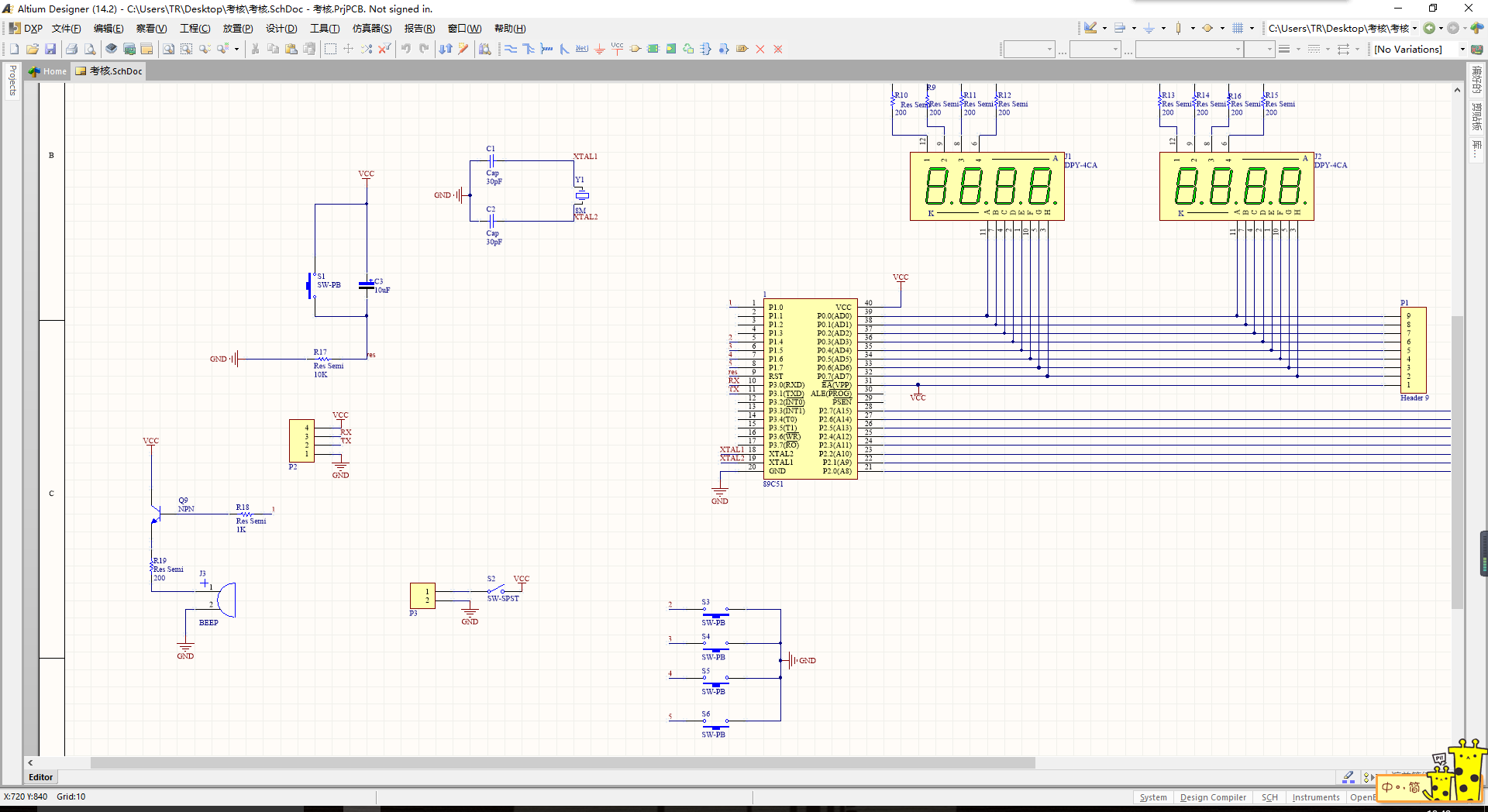Screen dimensions: 1488x812
Task: Select the Place Sheet Symbol tool
Action: click(653, 49)
